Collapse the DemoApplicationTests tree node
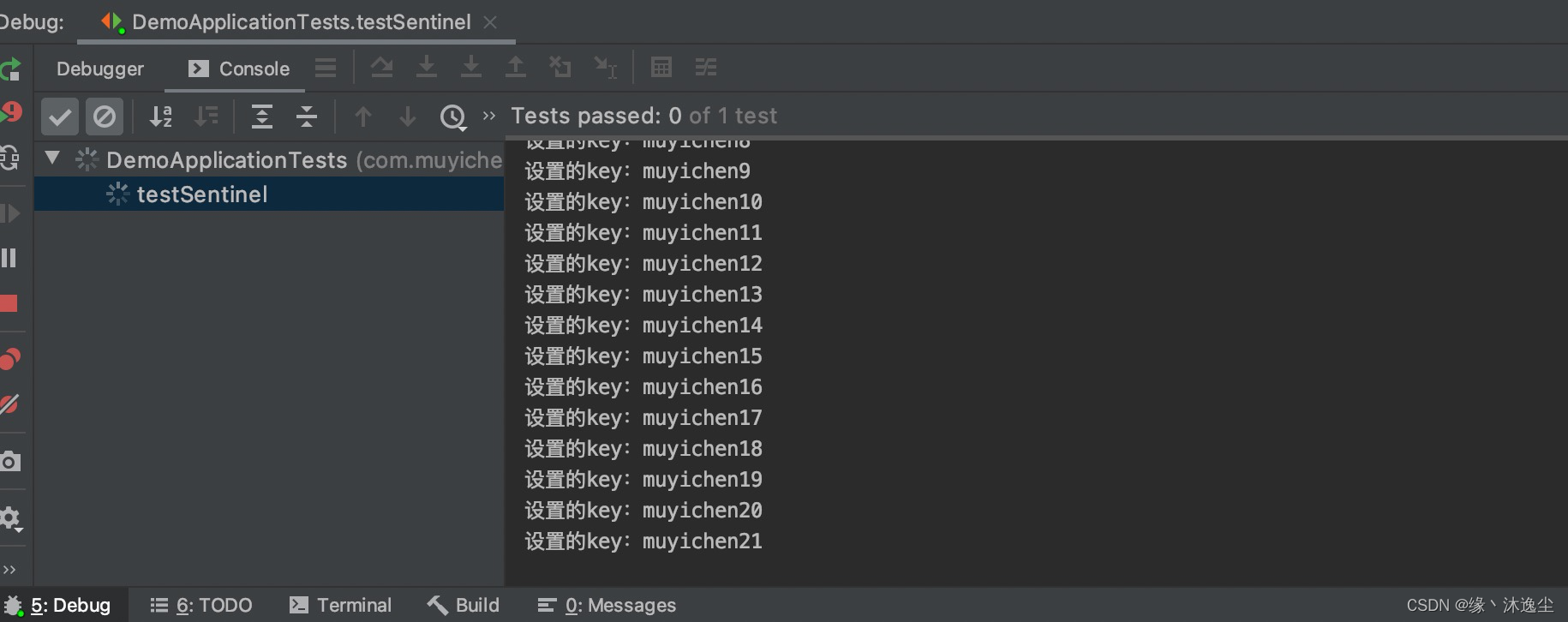Image resolution: width=1568 pixels, height=622 pixels. pos(52,158)
